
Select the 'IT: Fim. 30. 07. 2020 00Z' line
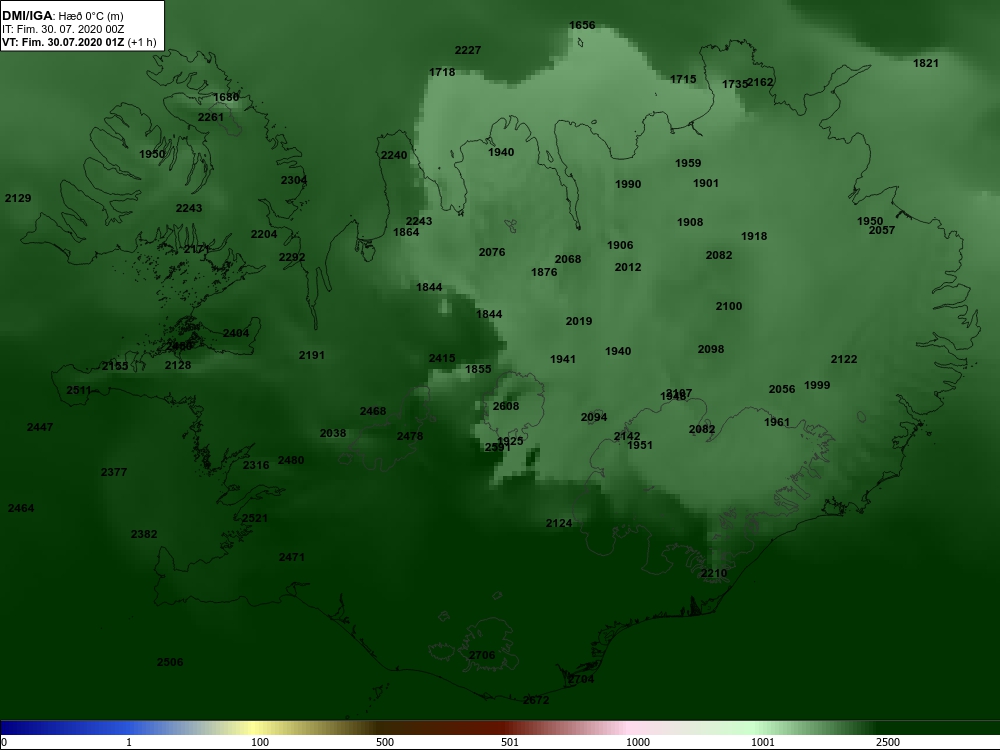coord(62,29)
